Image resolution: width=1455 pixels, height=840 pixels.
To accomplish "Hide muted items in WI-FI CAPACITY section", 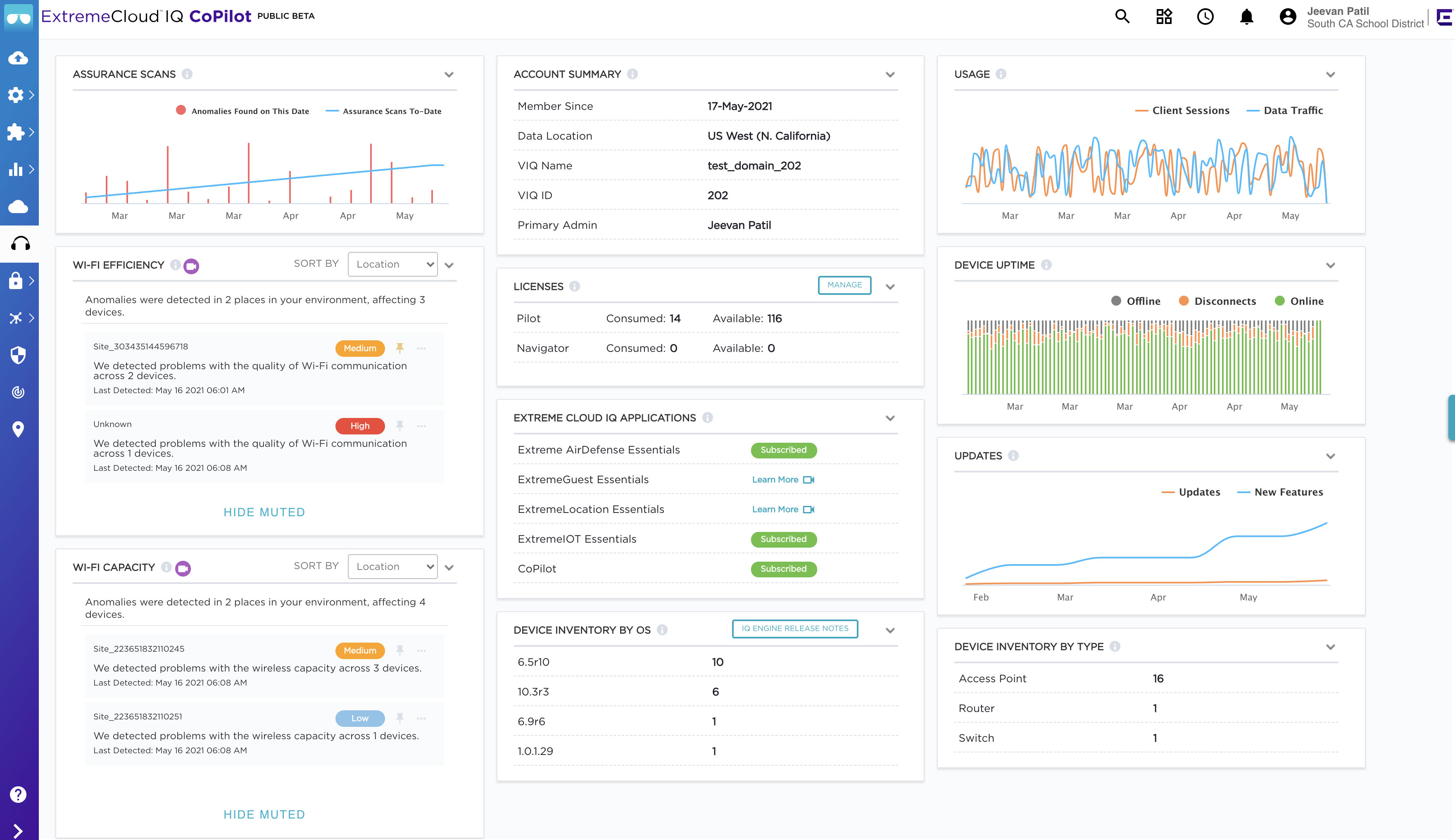I will [264, 814].
